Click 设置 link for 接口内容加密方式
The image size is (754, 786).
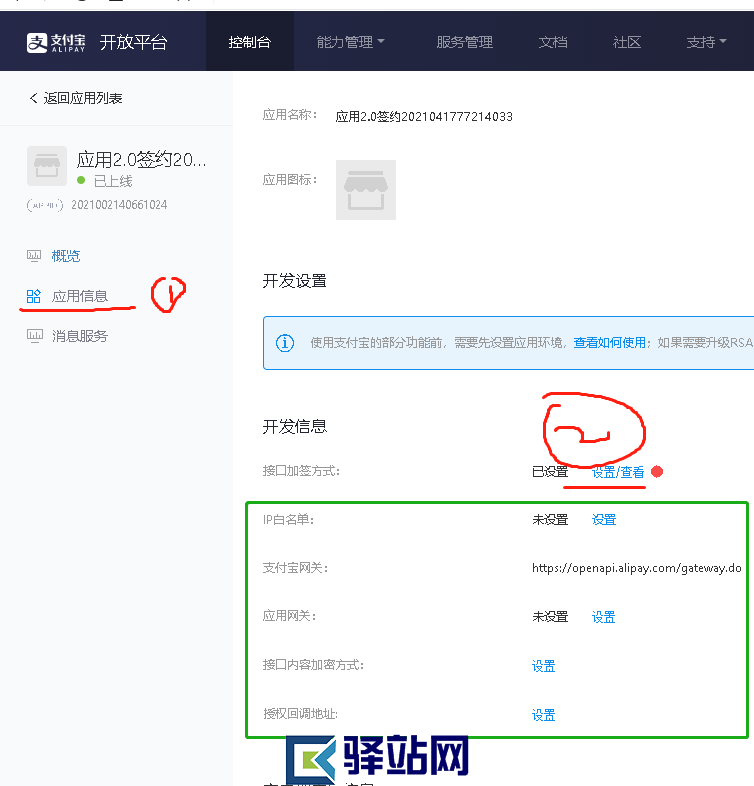coord(543,666)
